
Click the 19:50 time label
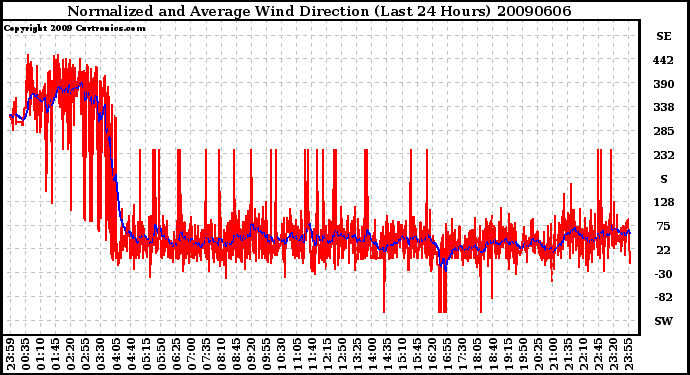pyautogui.click(x=522, y=354)
